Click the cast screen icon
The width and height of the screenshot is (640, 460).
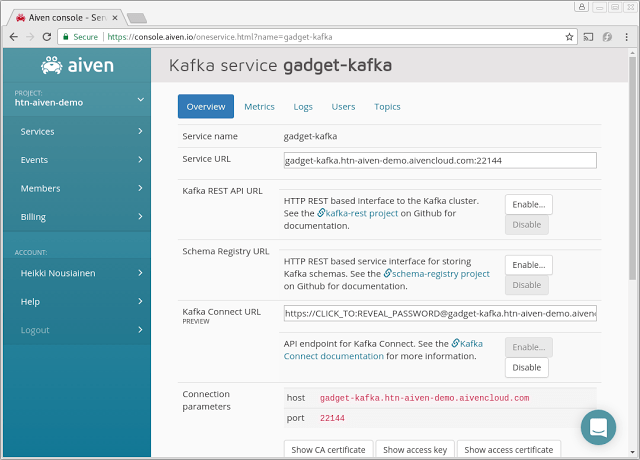coord(588,37)
